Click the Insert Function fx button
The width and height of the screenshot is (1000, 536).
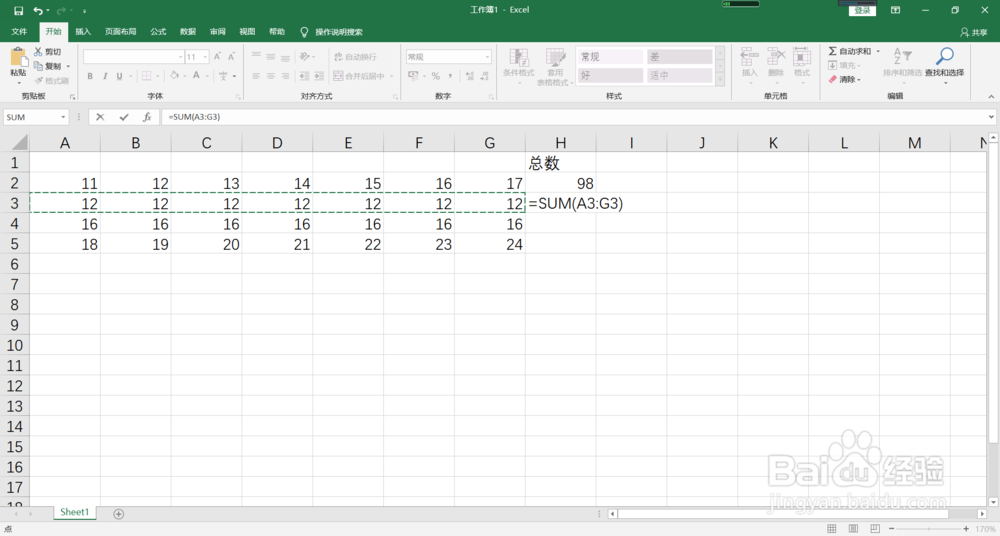click(147, 117)
